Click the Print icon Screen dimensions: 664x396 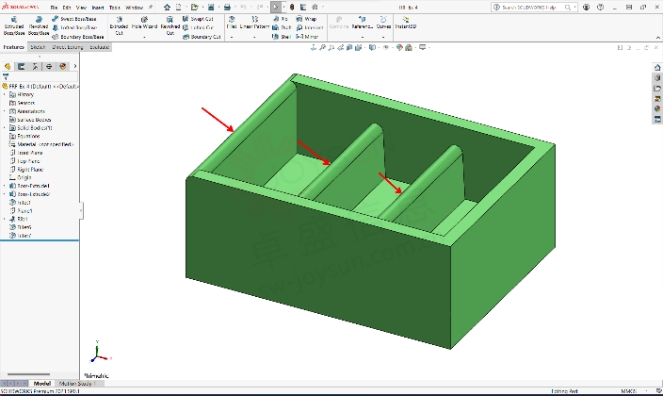[x=227, y=7]
